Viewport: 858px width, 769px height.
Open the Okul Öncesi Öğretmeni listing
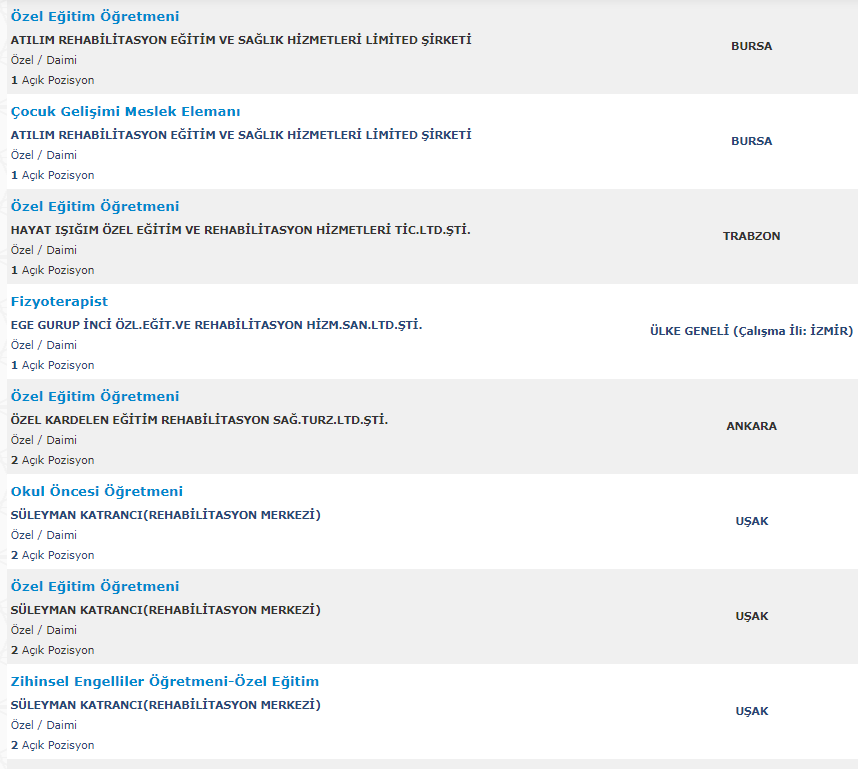pos(96,492)
